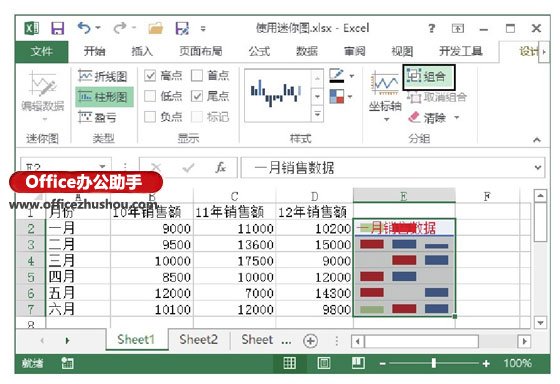Screen dimensions: 560x384
Task: Switch to the Developer tab
Action: [461, 51]
